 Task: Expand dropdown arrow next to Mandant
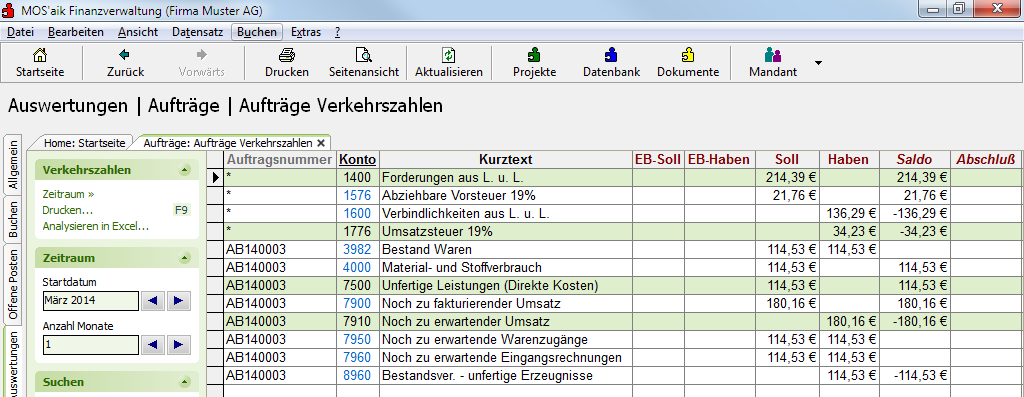pyautogui.click(x=818, y=63)
